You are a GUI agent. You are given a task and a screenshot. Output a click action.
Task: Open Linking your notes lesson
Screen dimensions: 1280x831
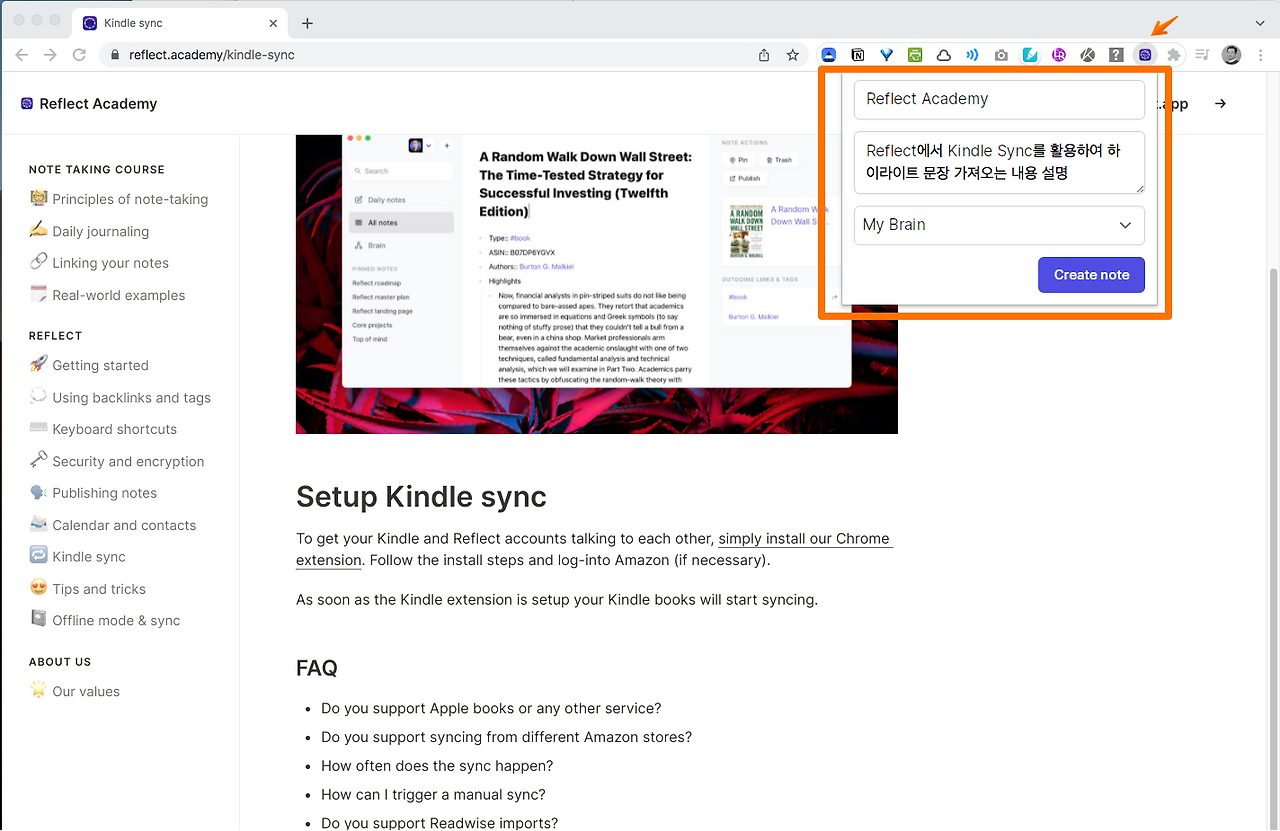click(99, 263)
